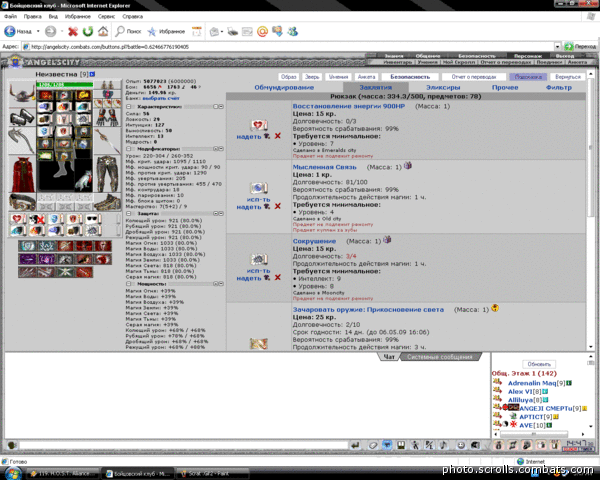Delete Восстановление энергии 900HP with red X
Viewport: 600px width, 480px height.
(x=278, y=136)
